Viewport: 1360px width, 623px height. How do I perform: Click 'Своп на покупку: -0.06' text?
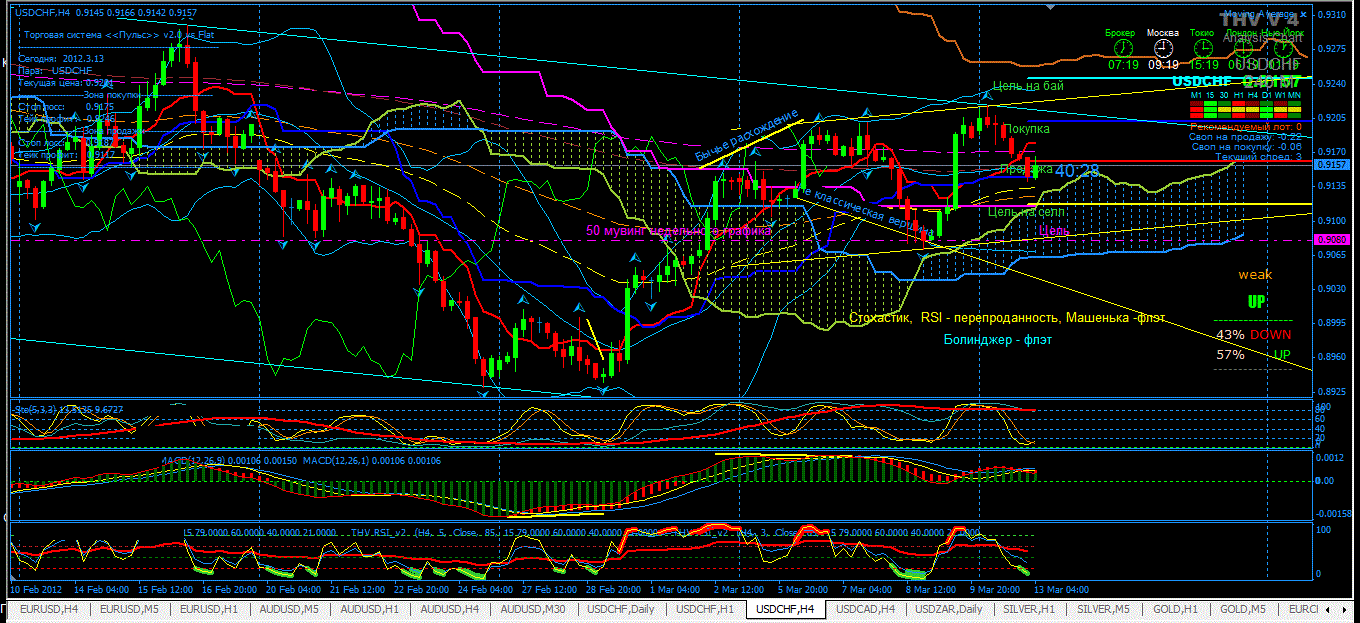coord(1247,147)
